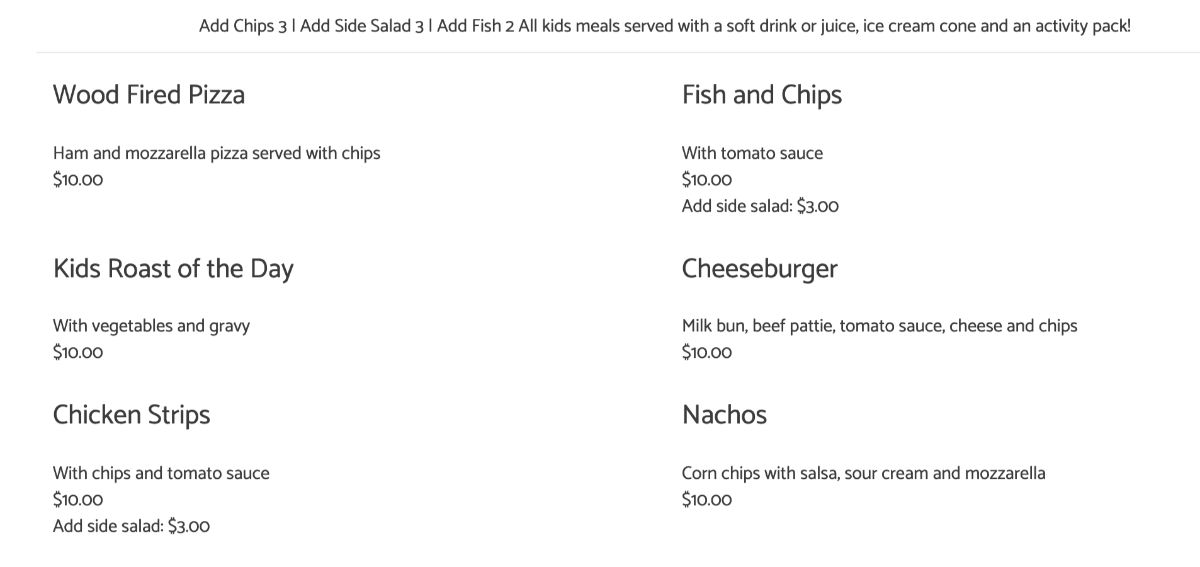Click the $10.00 price under Fish and Chips

(707, 180)
